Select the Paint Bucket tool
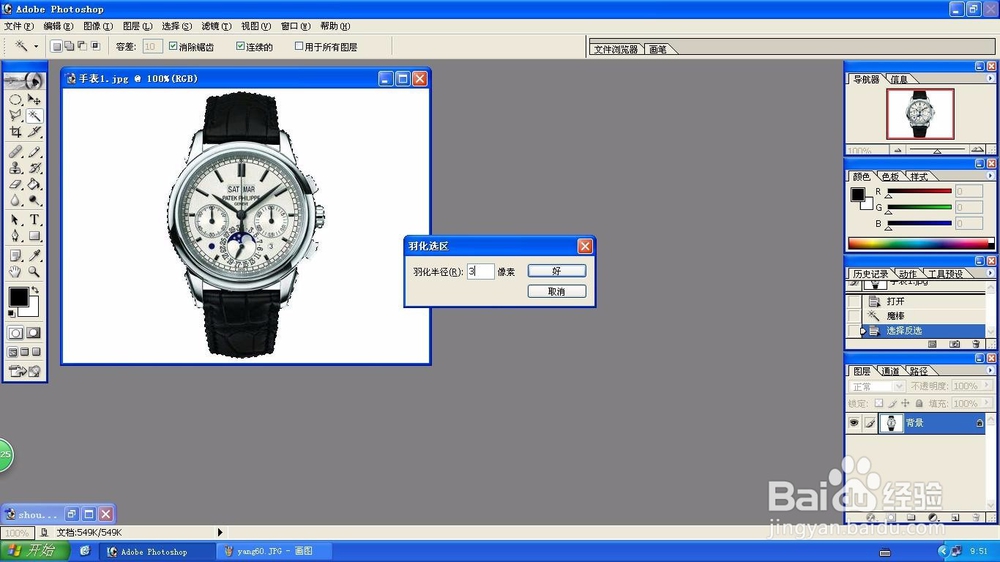The height and width of the screenshot is (562, 1000). pos(34,184)
